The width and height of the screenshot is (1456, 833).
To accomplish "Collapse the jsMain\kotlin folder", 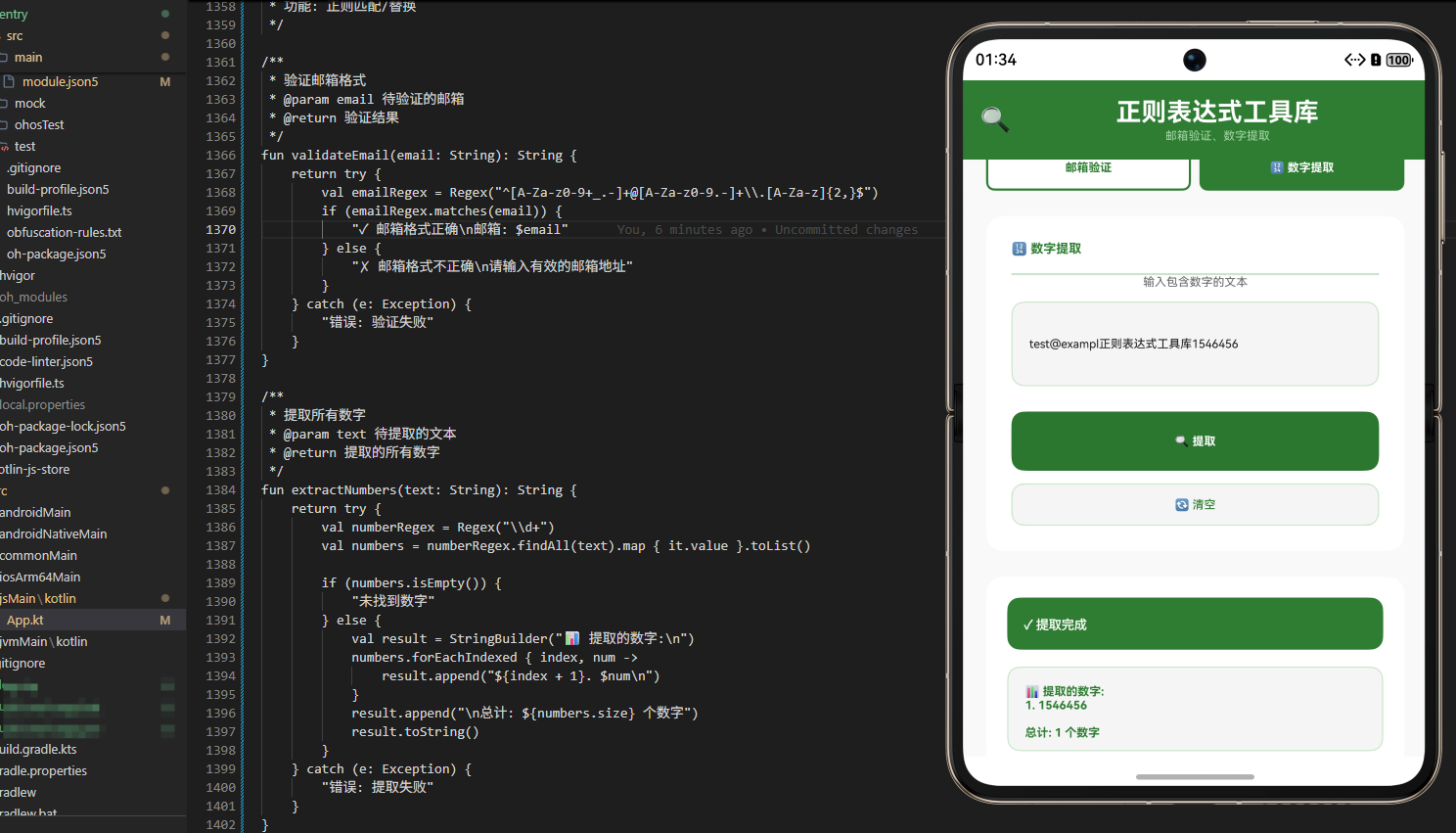I will (38, 598).
